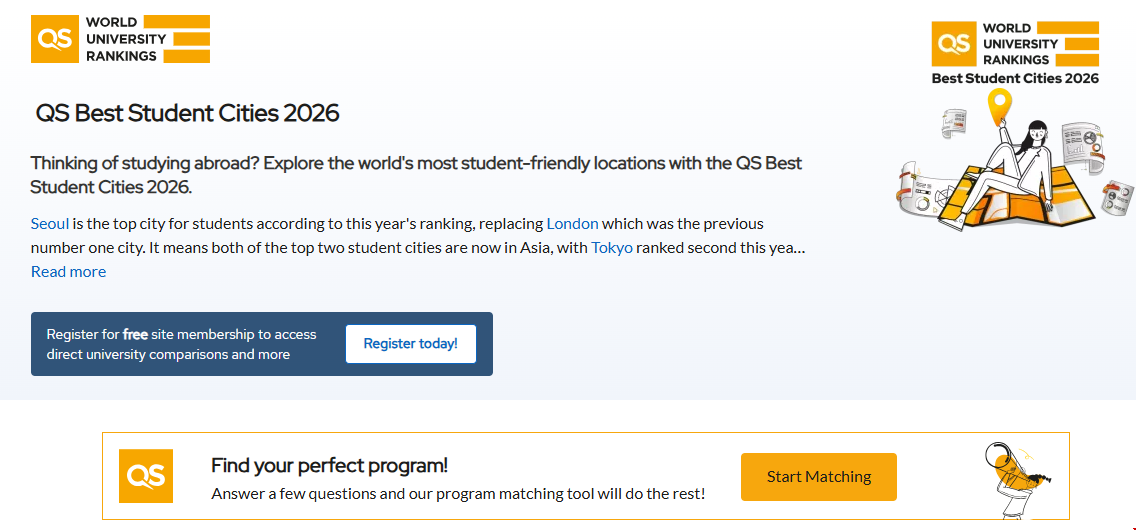Click the QS logo in top-right badge
This screenshot has width=1136, height=530.
952,43
